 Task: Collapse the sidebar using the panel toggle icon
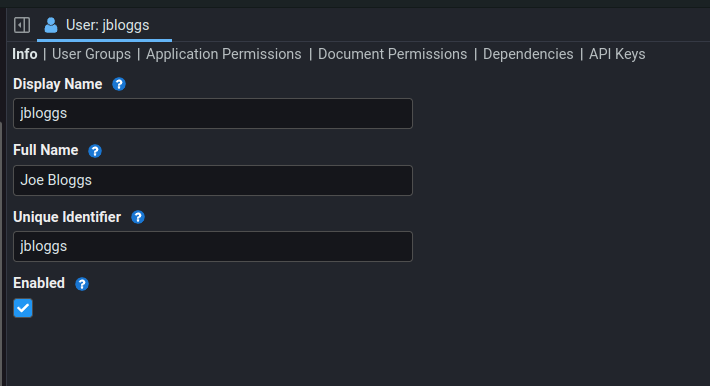[22, 25]
